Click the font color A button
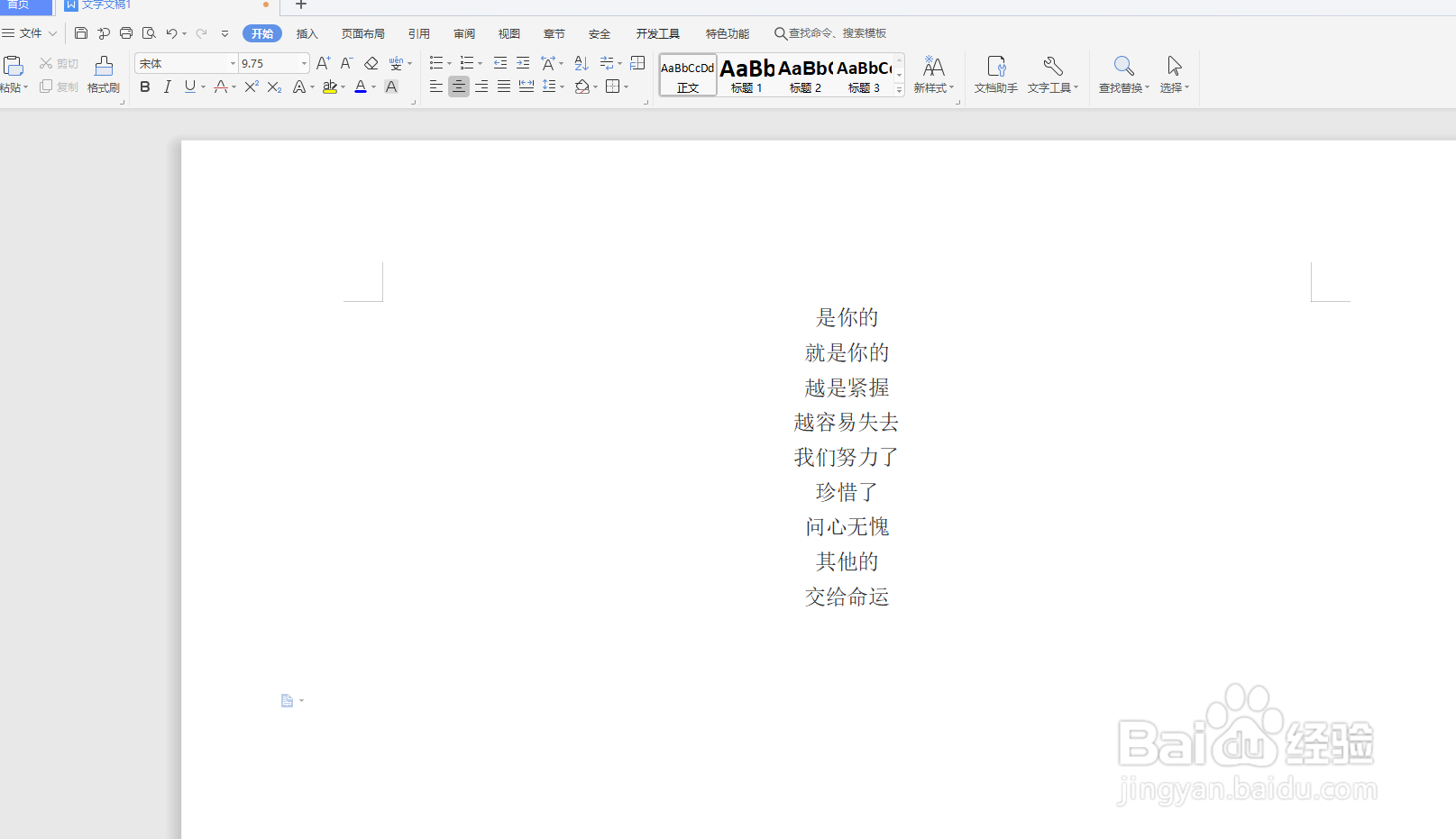1456x839 pixels. tap(361, 87)
